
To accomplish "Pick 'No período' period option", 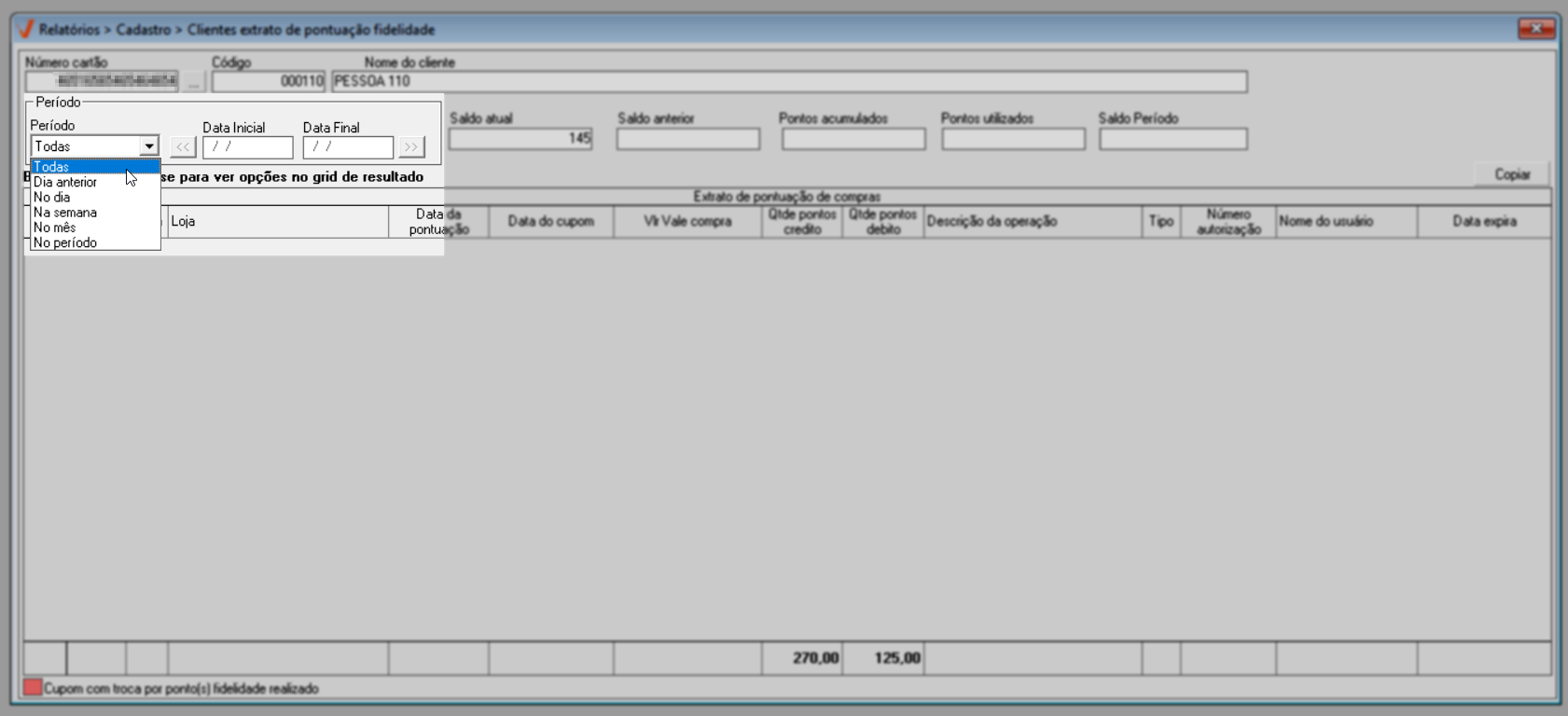I will pyautogui.click(x=95, y=242).
